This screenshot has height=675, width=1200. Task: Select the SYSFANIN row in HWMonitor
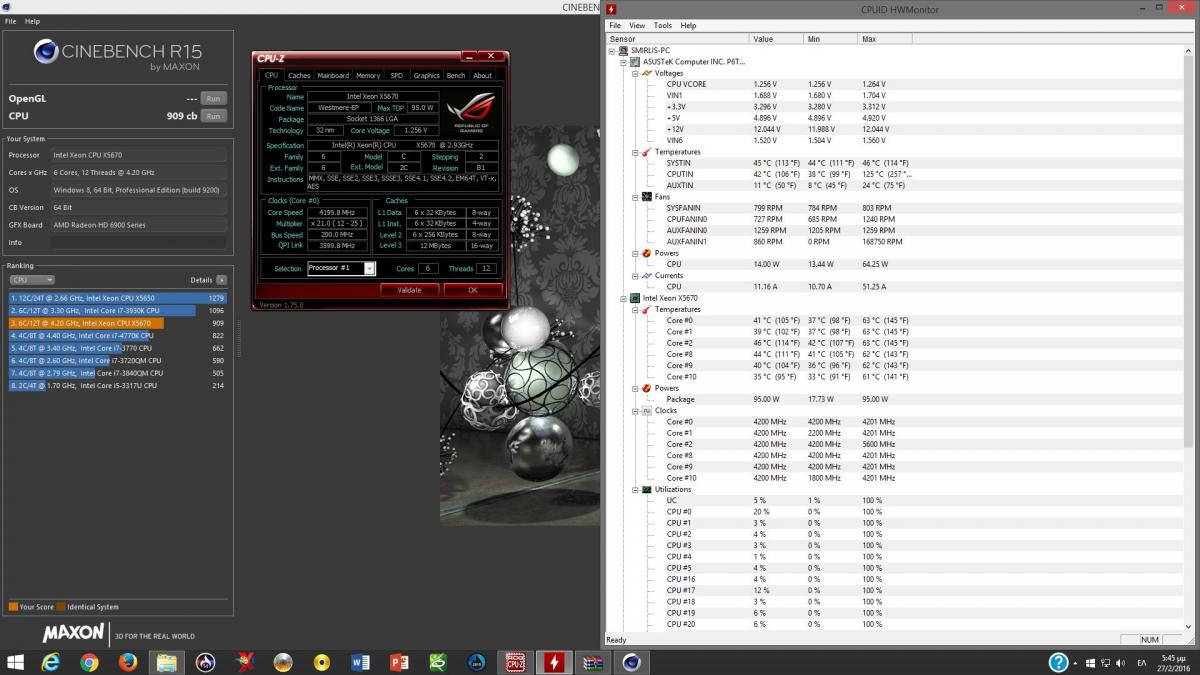(x=896, y=208)
